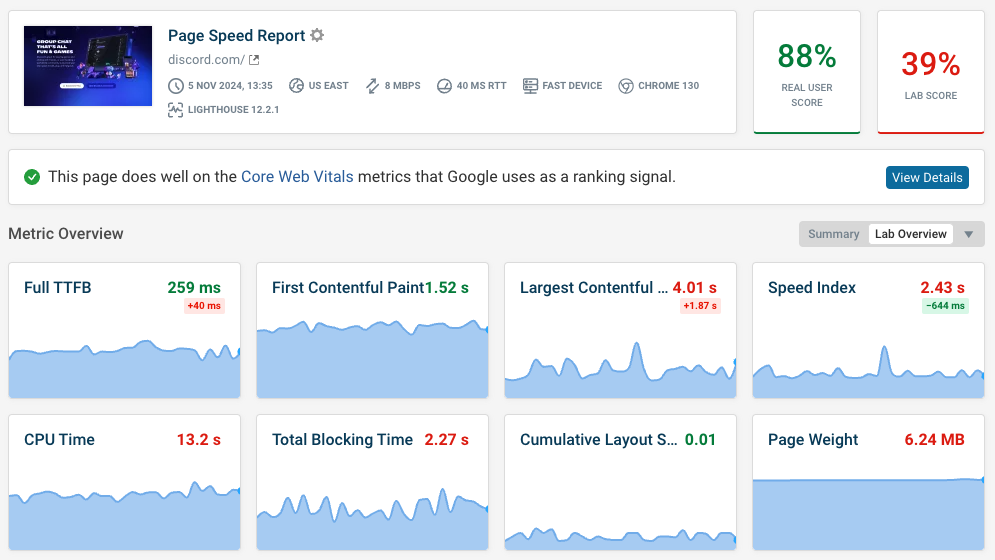Click the -644 ms Speed Index badge
This screenshot has height=560, width=995.
(946, 306)
